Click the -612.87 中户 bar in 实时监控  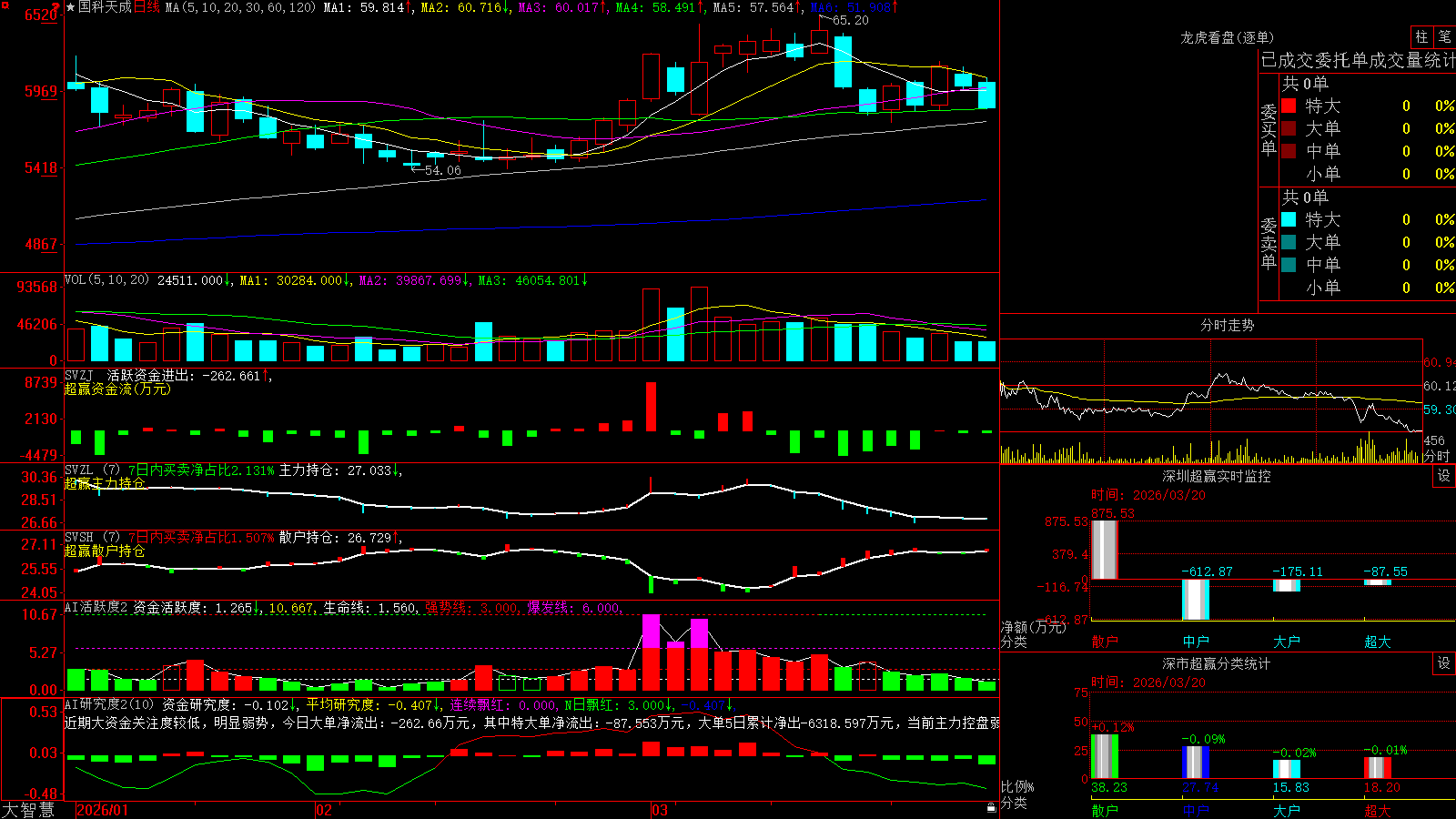coord(1196,599)
